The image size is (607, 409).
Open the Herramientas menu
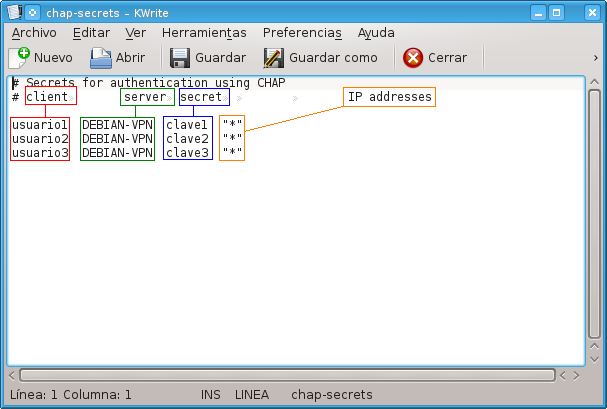point(204,33)
